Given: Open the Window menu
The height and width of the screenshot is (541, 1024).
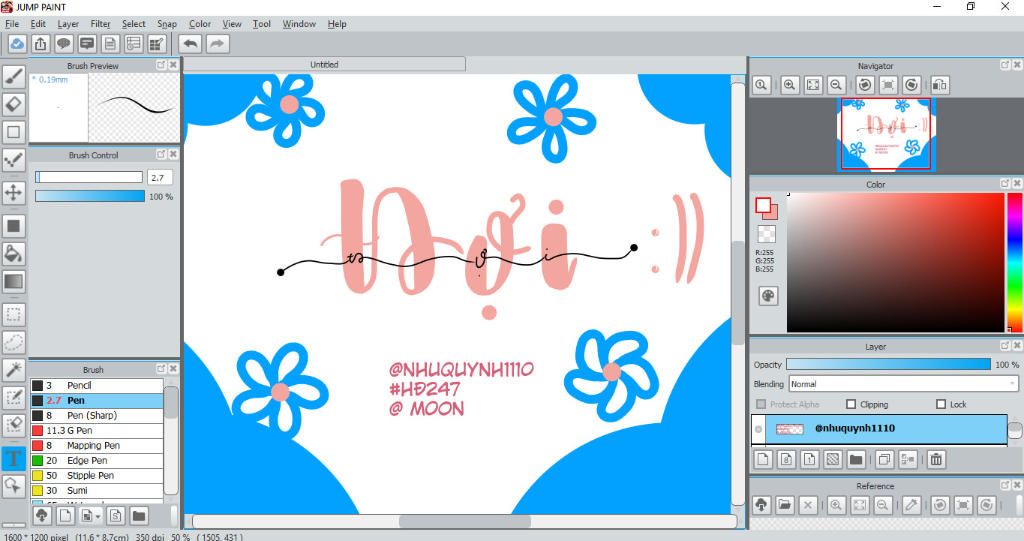Looking at the screenshot, I should click(x=299, y=24).
